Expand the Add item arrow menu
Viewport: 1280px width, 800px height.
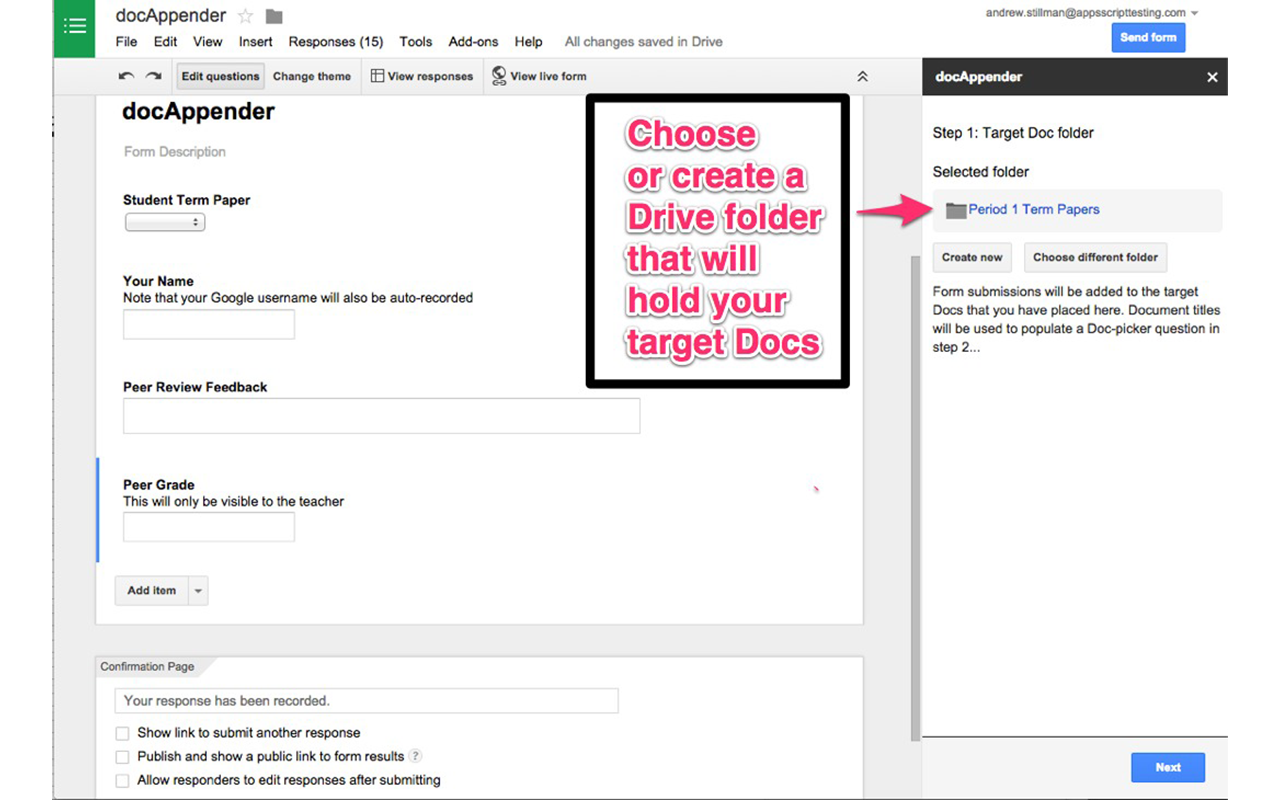(198, 591)
